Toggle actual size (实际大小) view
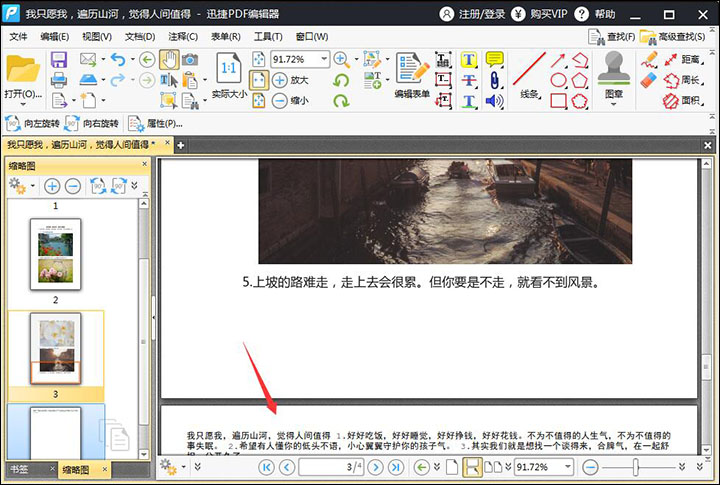This screenshot has width=720, height=485. pos(228,75)
